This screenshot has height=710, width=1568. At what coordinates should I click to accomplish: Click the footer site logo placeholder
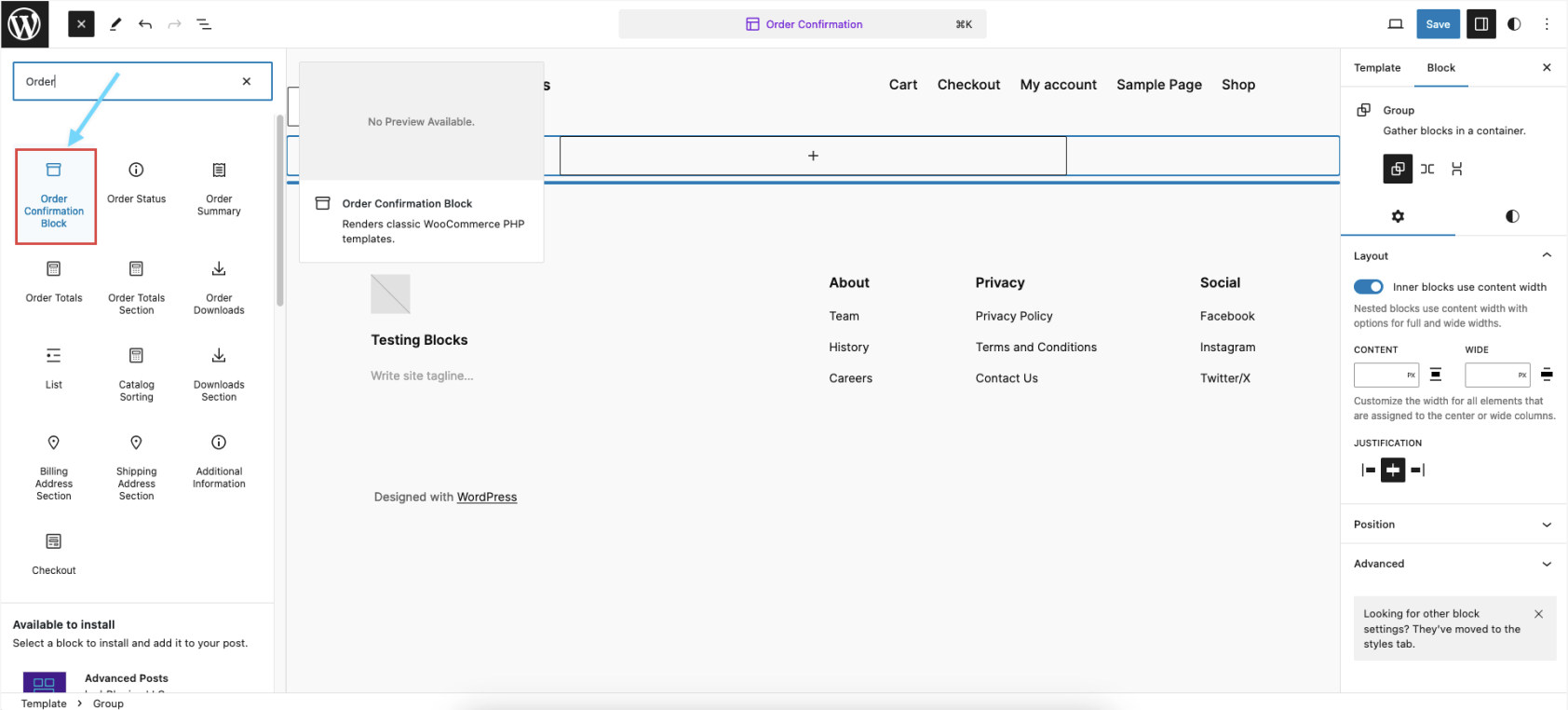click(390, 294)
